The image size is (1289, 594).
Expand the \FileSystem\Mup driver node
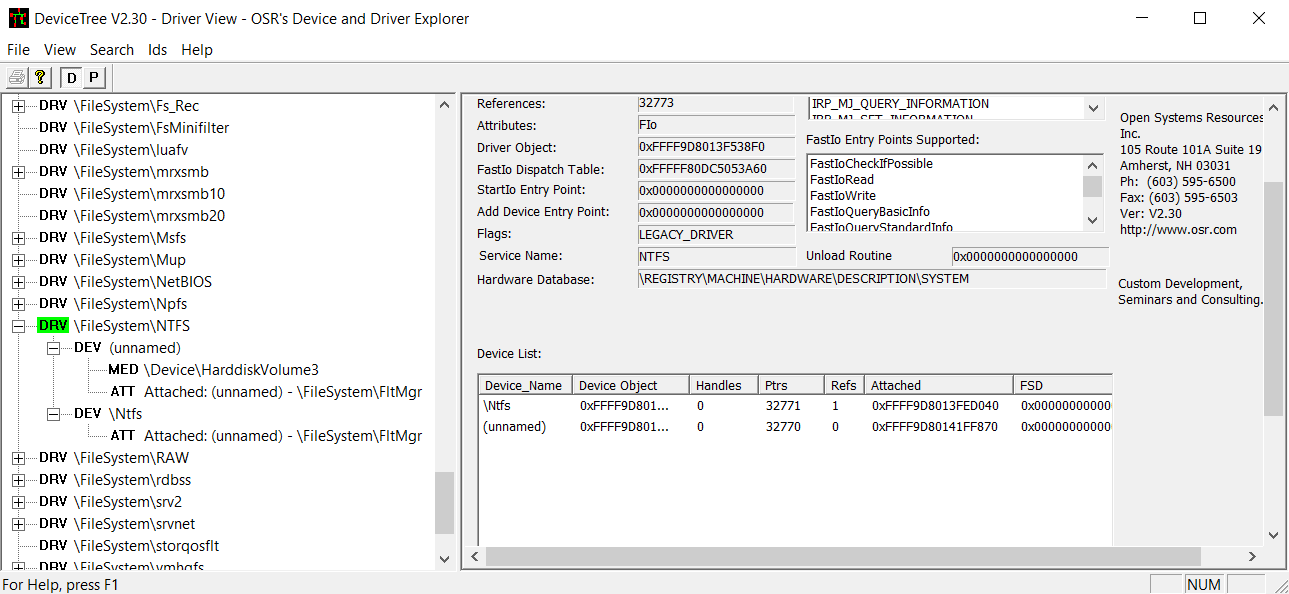[x=18, y=260]
